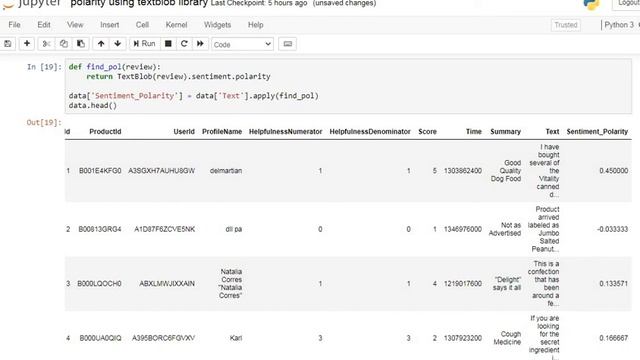The width and height of the screenshot is (640, 360).
Task: Click the Trusted notebook indicator
Action: point(566,25)
